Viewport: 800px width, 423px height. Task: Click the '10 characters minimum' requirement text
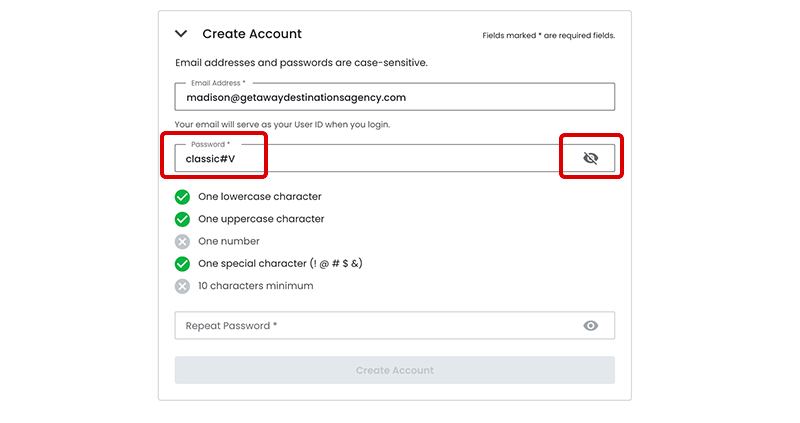[255, 286]
